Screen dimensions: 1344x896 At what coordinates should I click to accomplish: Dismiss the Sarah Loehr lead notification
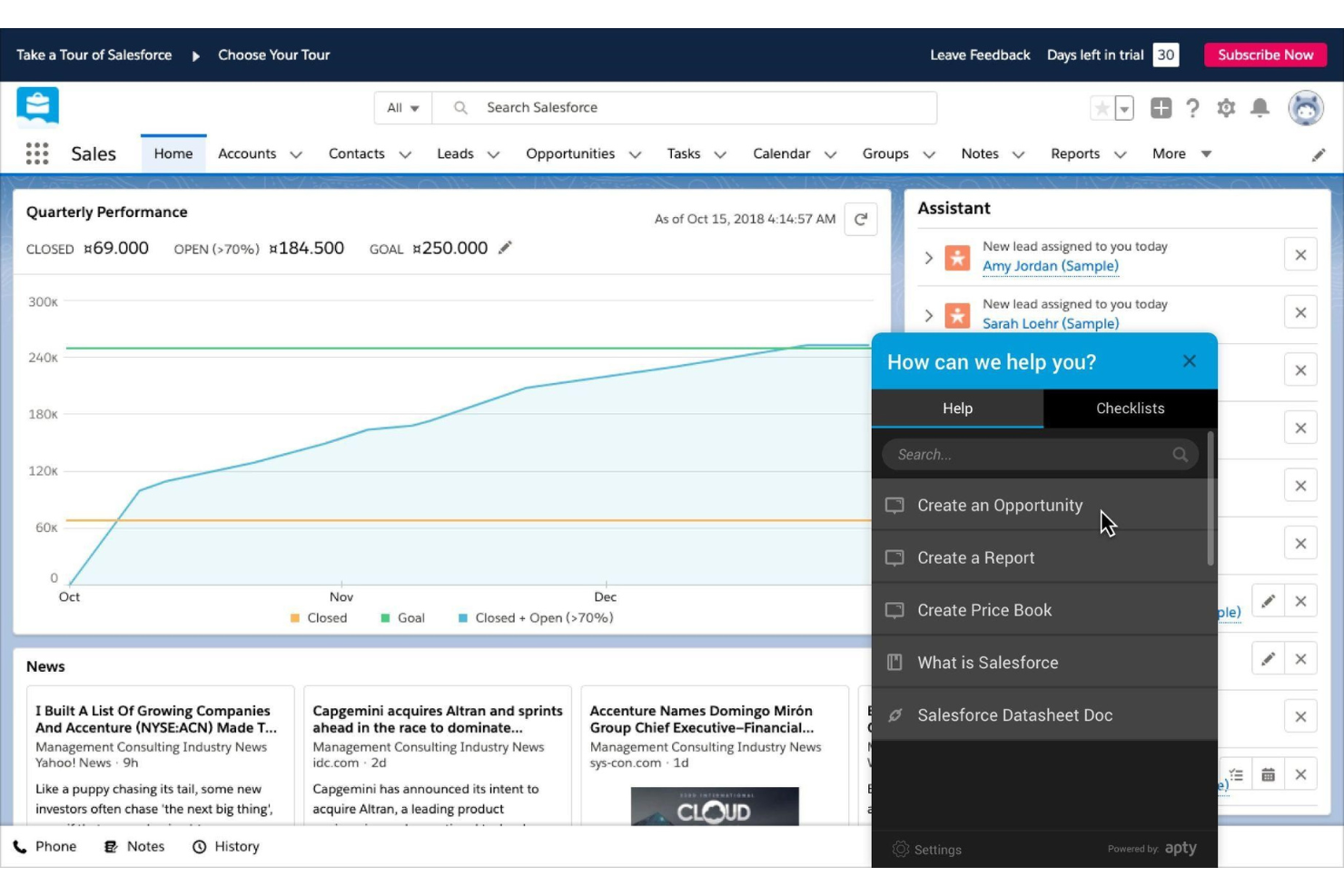coord(1300,312)
